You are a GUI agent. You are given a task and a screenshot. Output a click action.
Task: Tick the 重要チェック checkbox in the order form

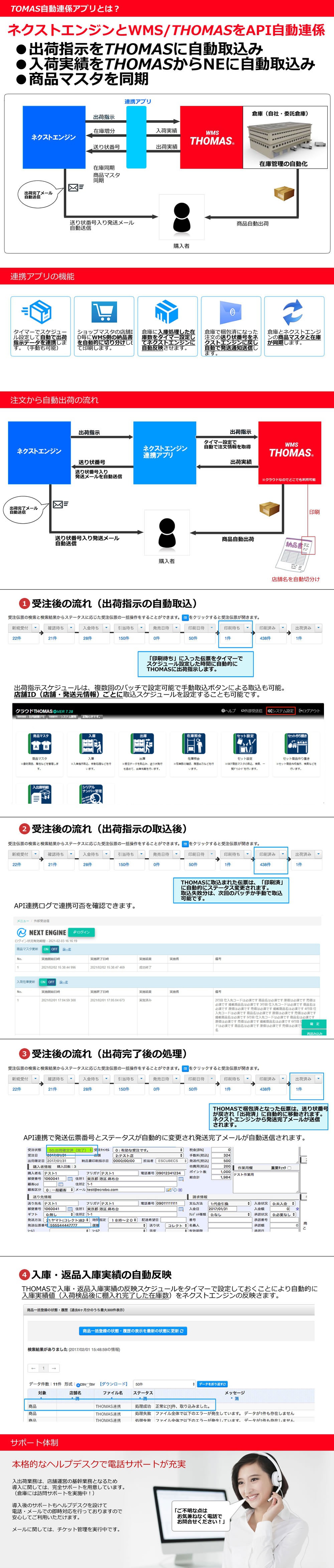point(289,1167)
